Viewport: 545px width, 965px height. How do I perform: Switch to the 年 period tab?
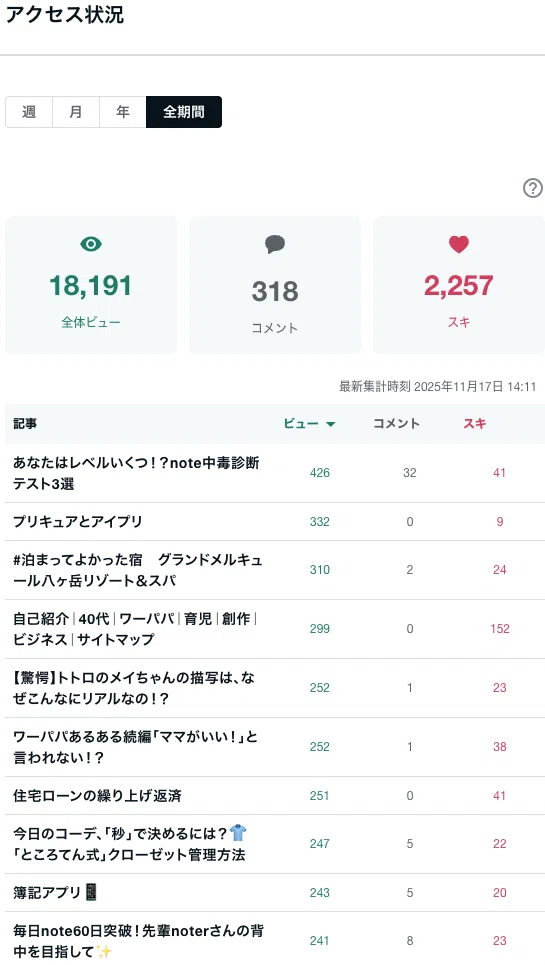pyautogui.click(x=123, y=112)
